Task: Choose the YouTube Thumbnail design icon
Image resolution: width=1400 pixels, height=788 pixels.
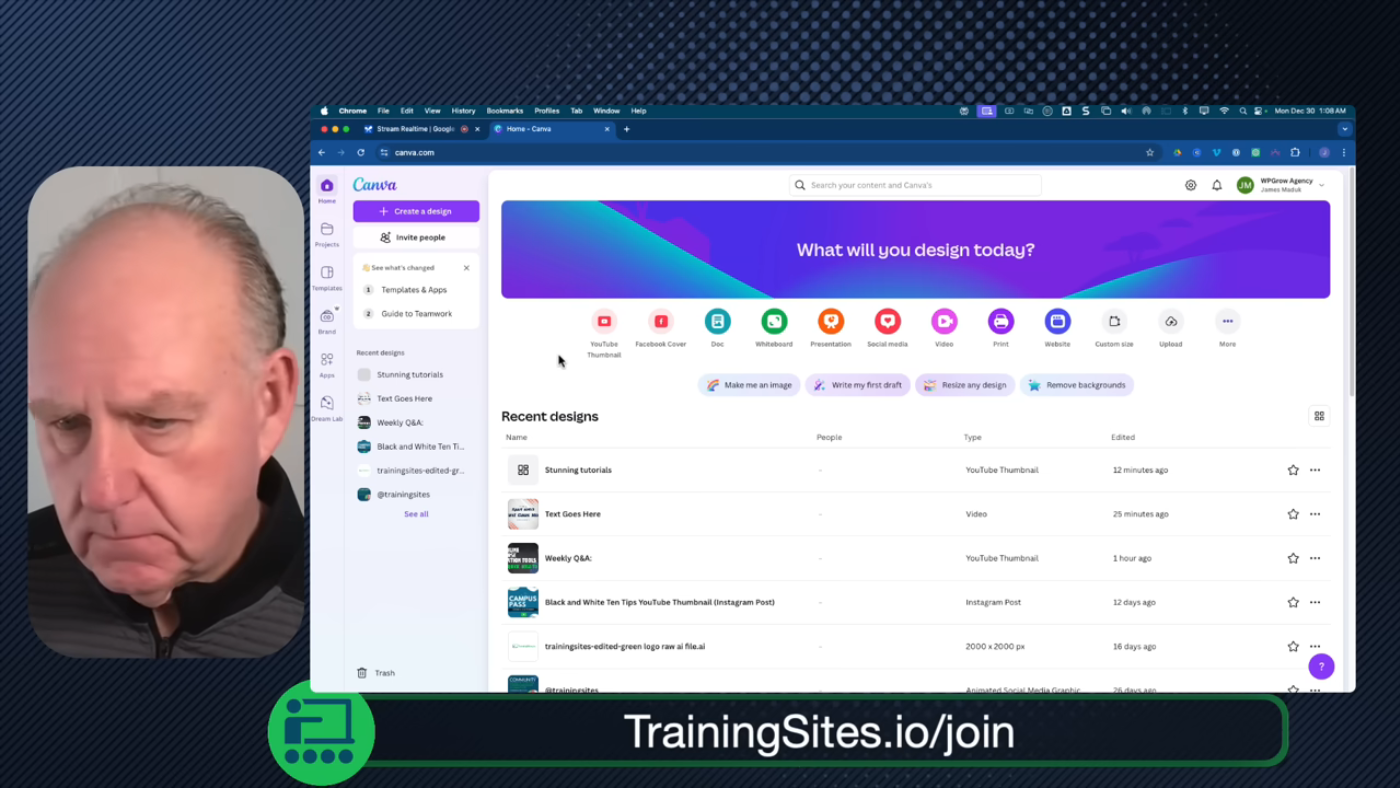Action: coord(604,321)
